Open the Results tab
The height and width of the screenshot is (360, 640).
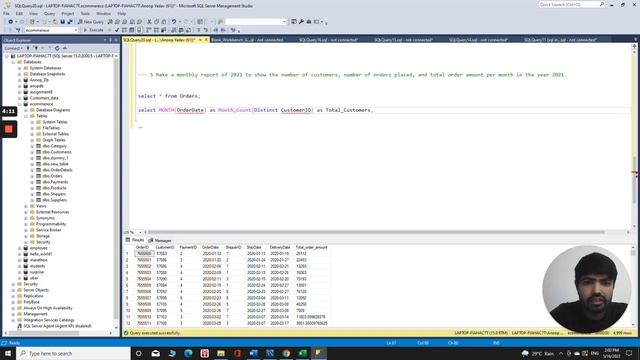click(x=135, y=240)
